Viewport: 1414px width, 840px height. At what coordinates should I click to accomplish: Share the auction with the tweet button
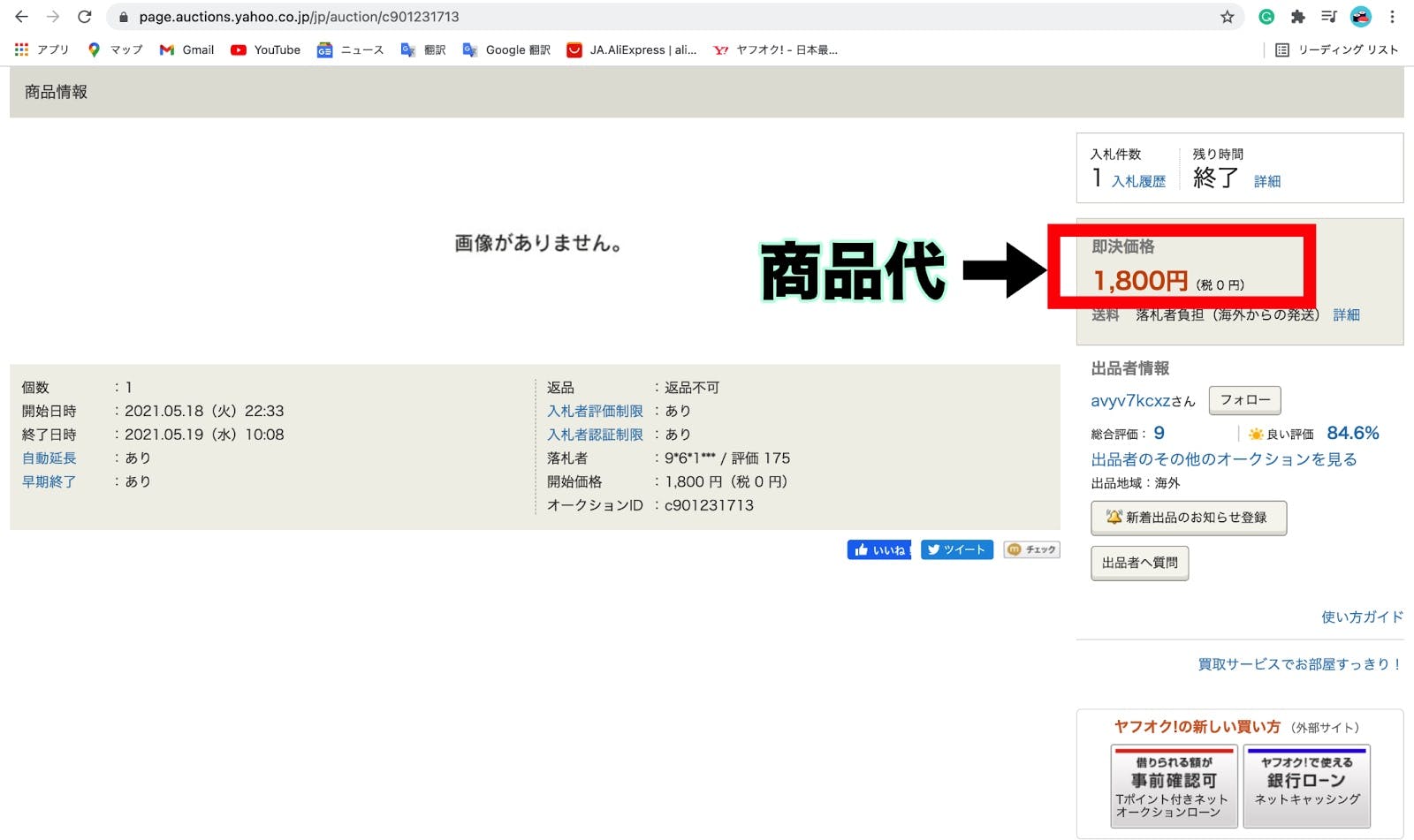[x=956, y=550]
